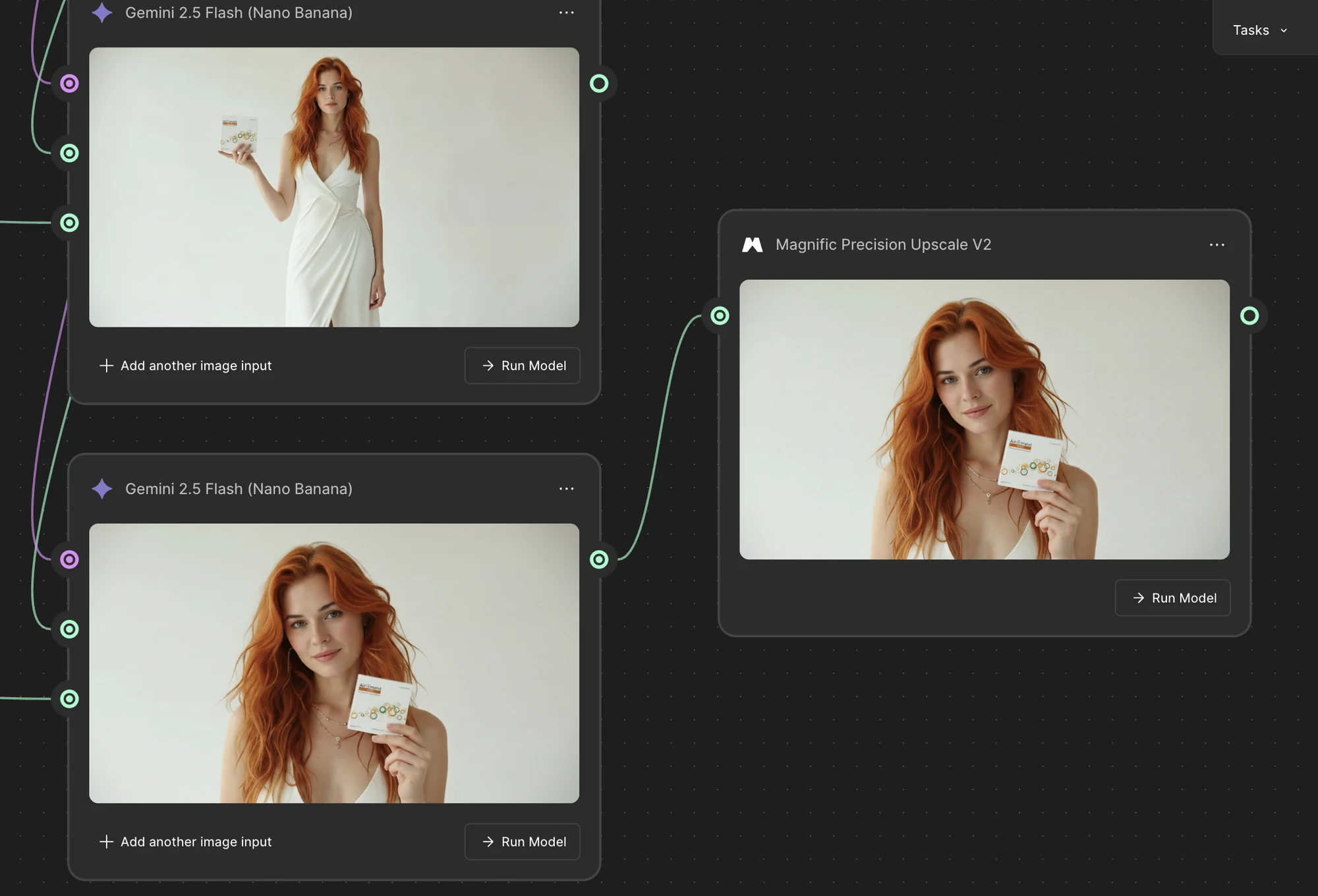Viewport: 1318px width, 896px height.
Task: Add another image input to the lower Gemini node
Action: tap(185, 842)
